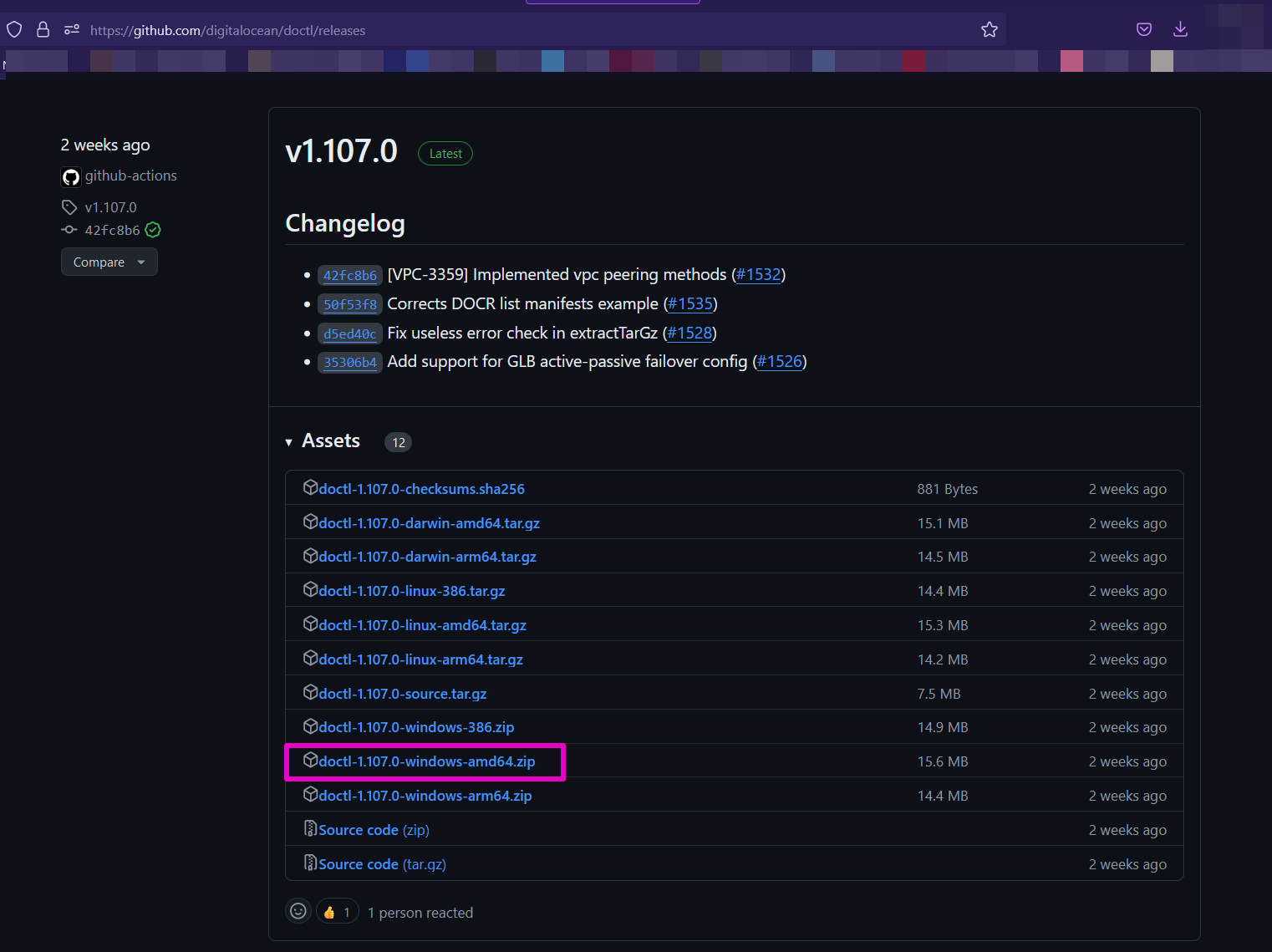This screenshot has width=1272, height=952.
Task: Open pull request #1526
Action: coord(780,362)
